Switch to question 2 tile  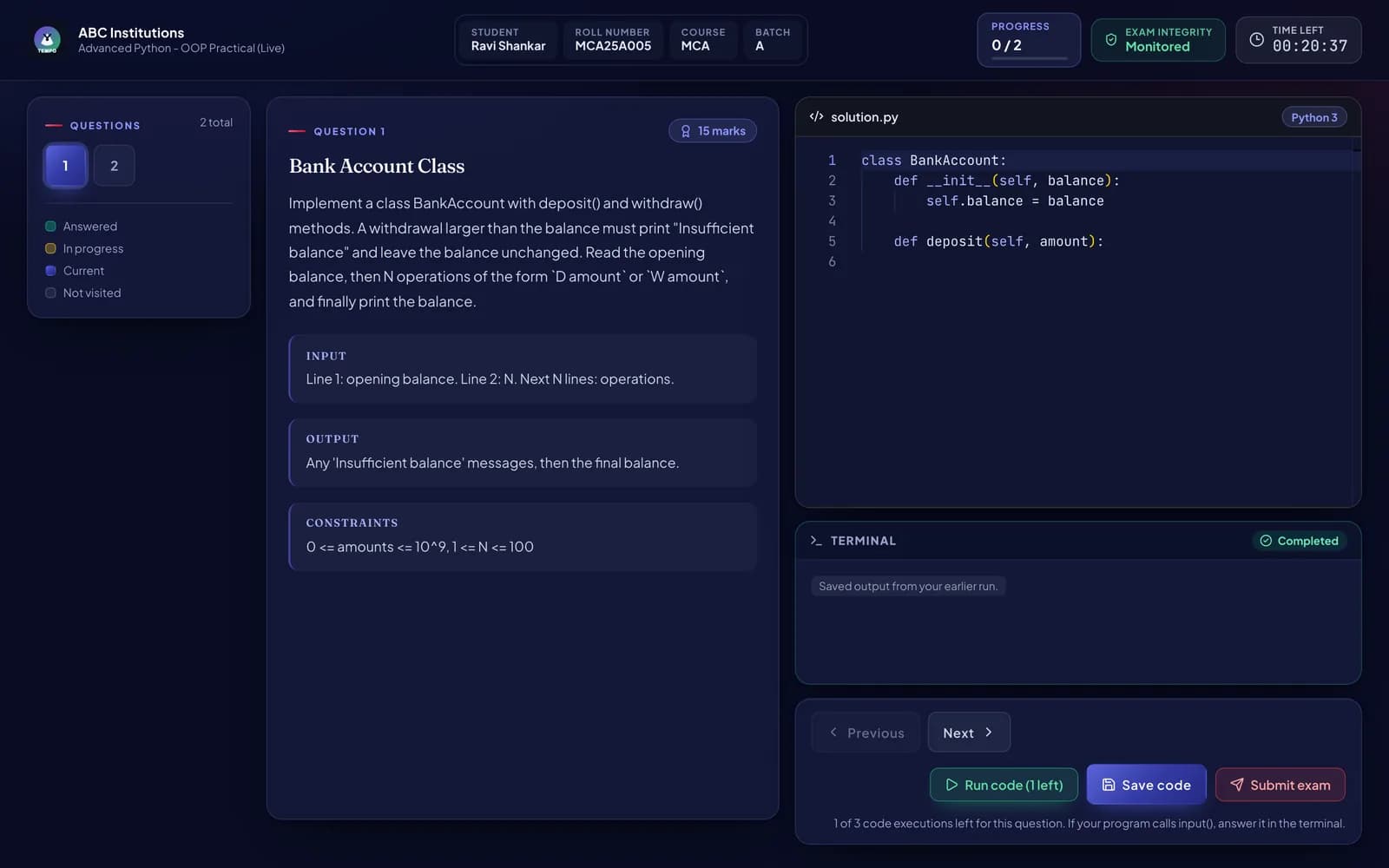tap(114, 166)
